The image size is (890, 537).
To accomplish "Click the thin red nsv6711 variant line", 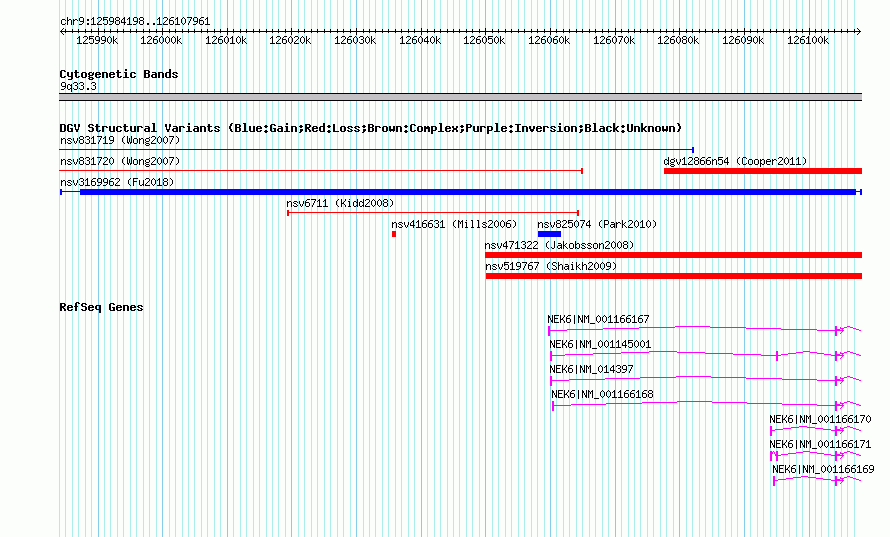I will pos(433,213).
